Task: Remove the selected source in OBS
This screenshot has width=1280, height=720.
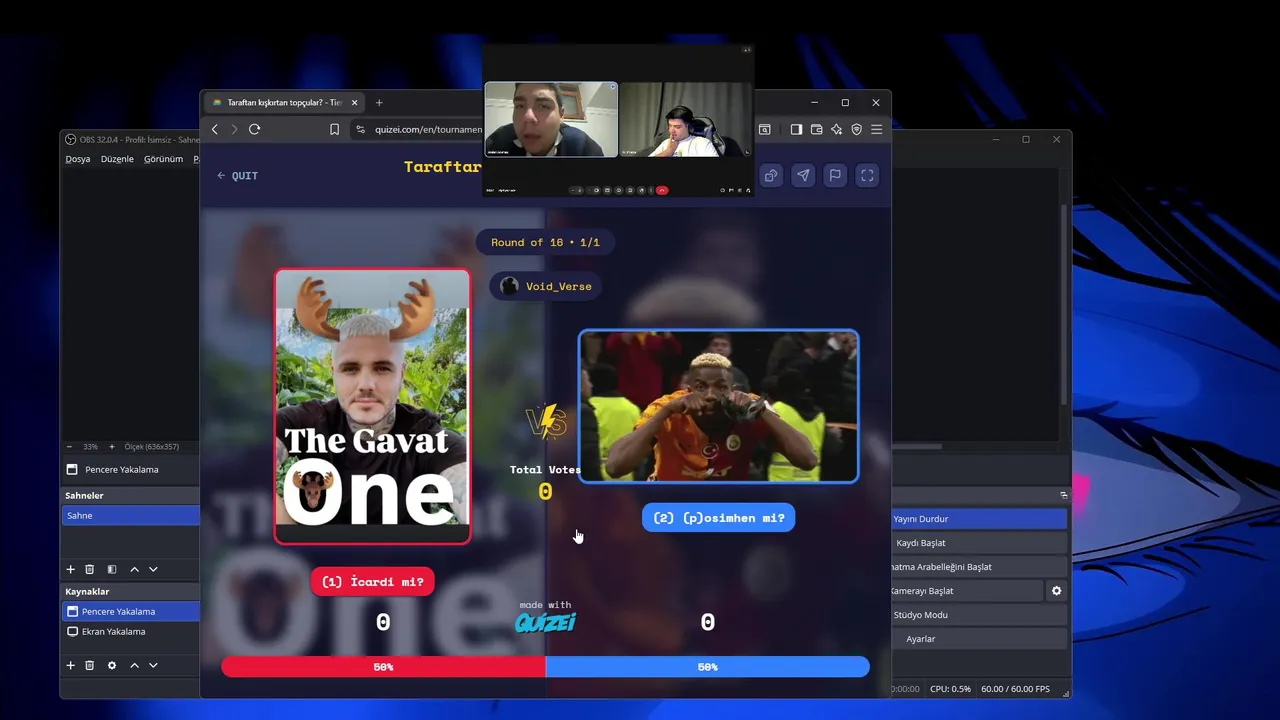Action: 89,665
